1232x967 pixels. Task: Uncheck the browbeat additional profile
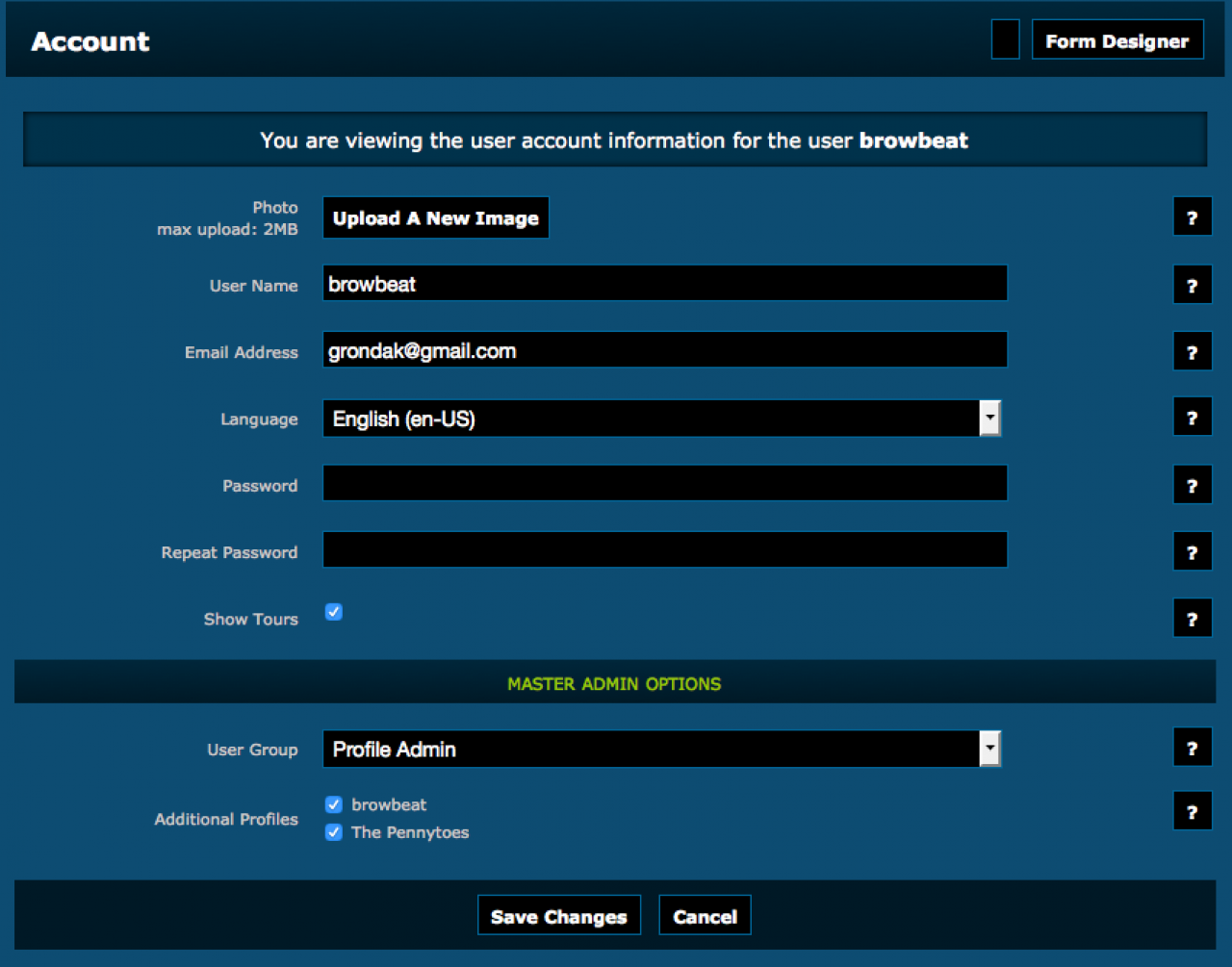(x=334, y=804)
